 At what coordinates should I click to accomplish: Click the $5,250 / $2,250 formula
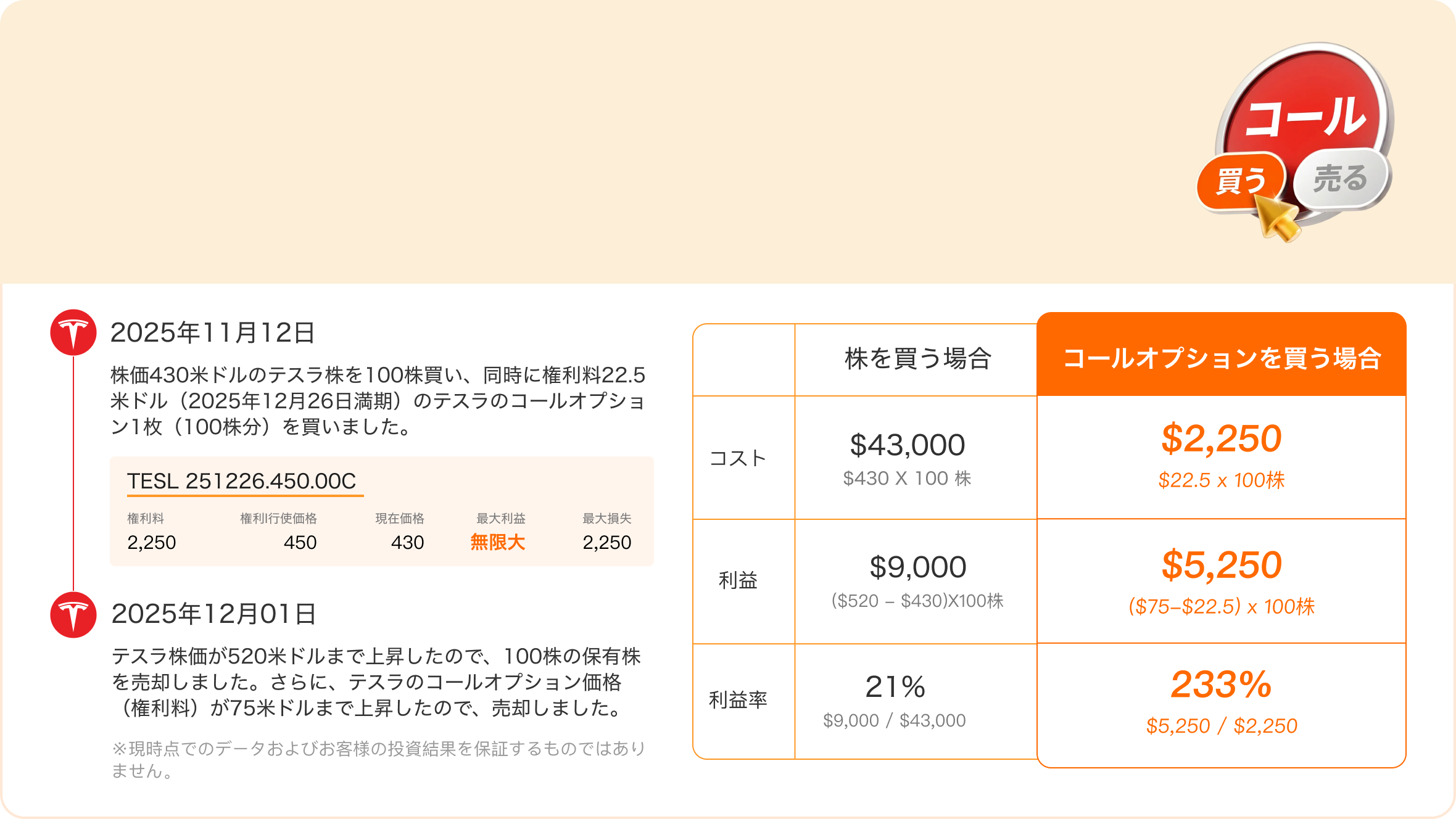point(1222,726)
